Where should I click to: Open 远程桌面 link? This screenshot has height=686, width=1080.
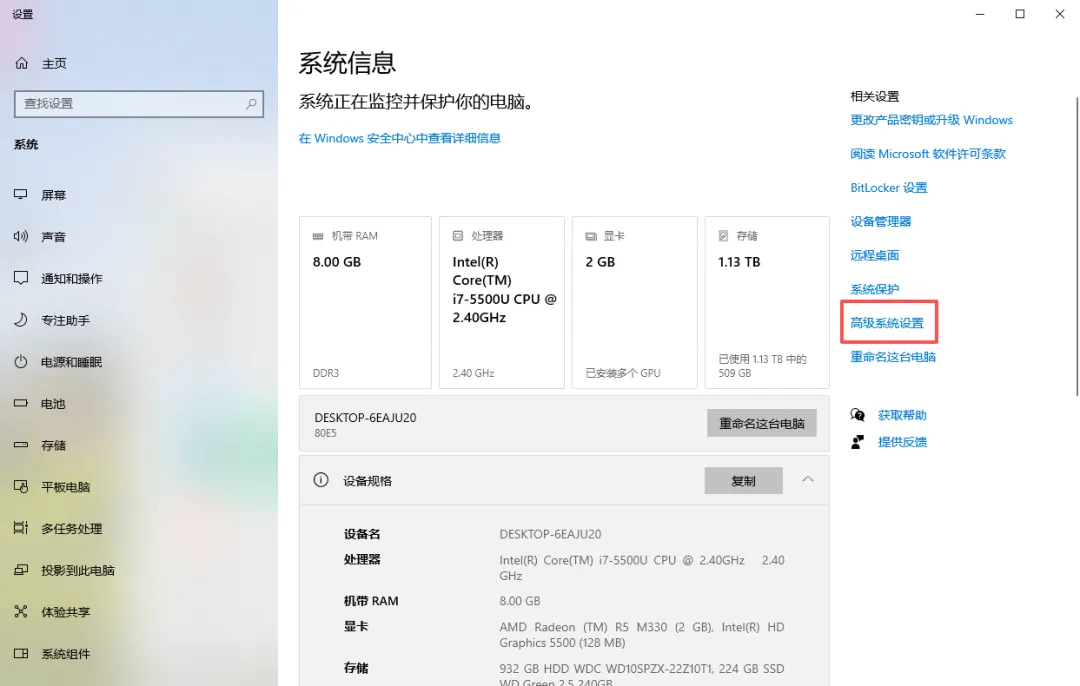[x=874, y=255]
